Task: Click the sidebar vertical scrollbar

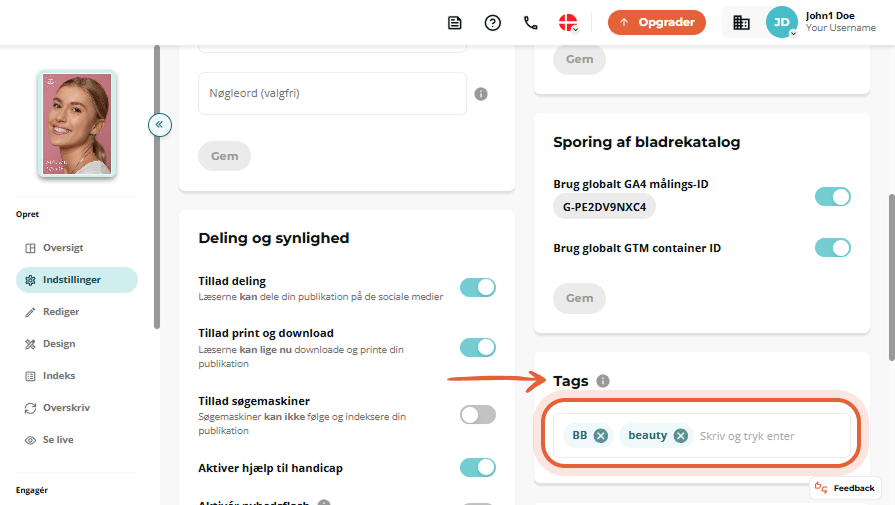Action: (x=157, y=187)
